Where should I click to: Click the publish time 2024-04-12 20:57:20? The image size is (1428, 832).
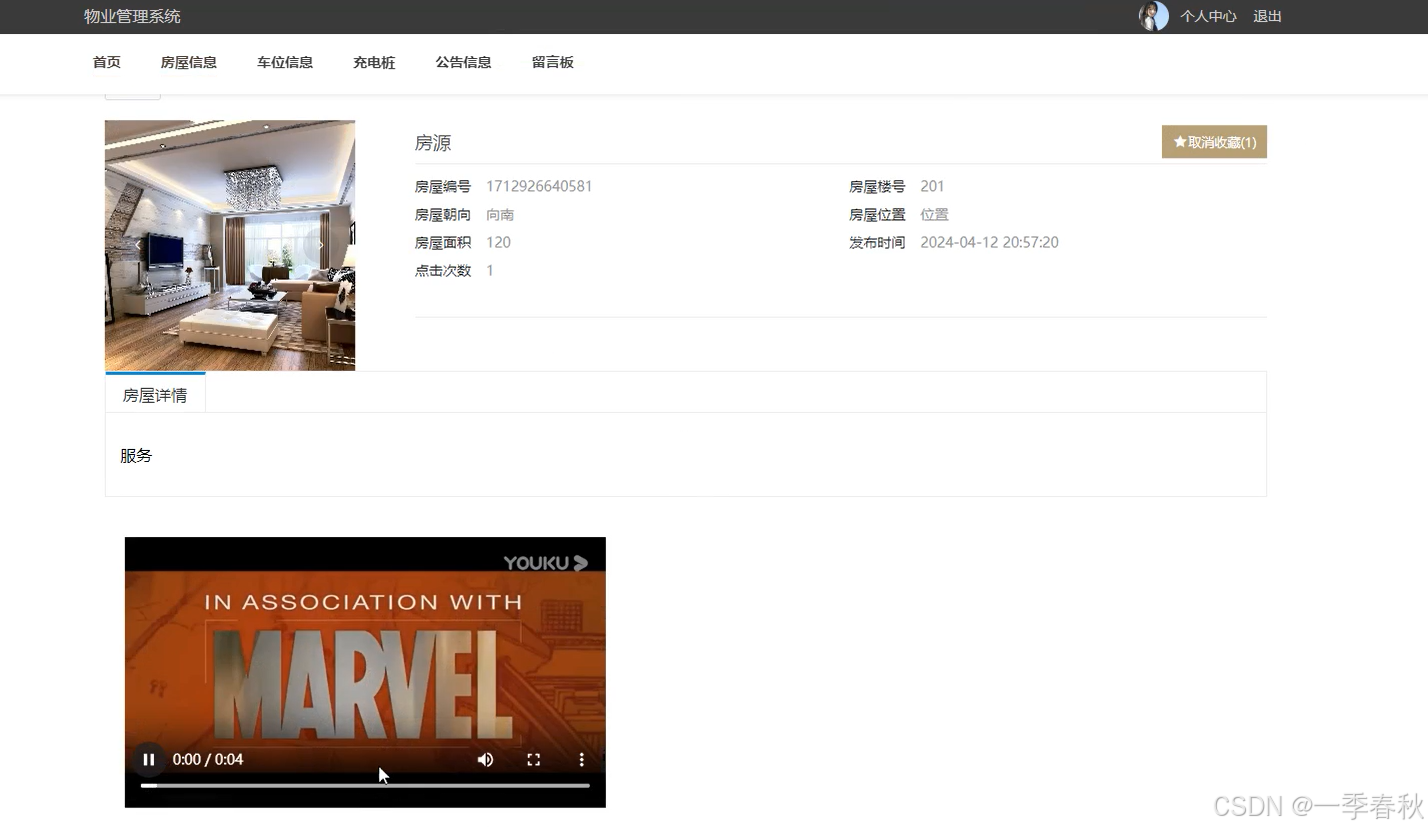[989, 242]
